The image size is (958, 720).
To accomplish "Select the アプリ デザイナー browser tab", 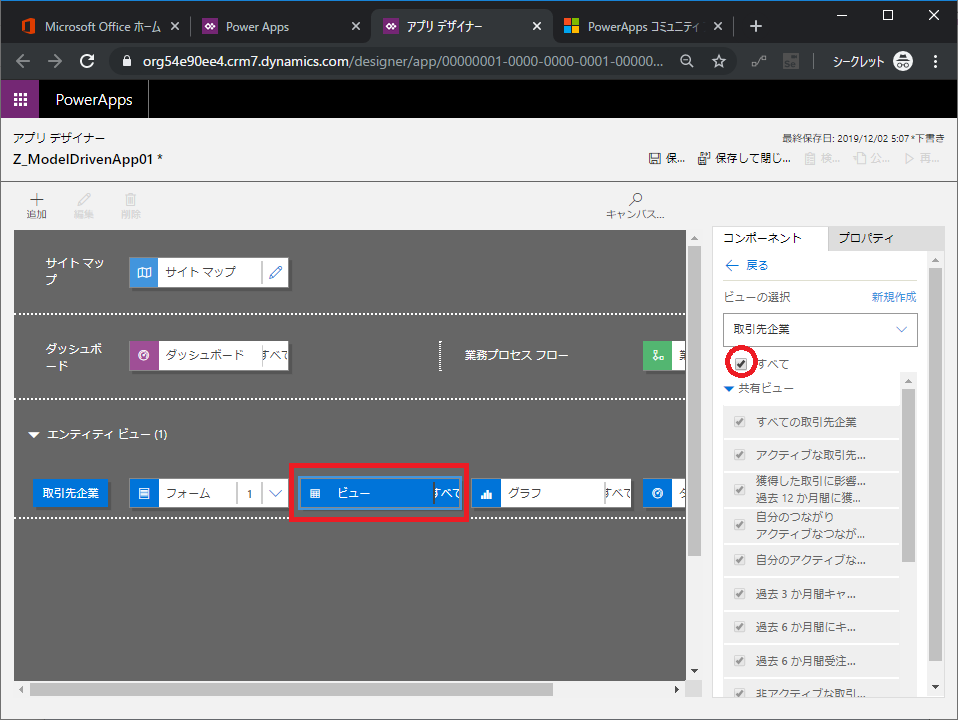I will pyautogui.click(x=461, y=26).
